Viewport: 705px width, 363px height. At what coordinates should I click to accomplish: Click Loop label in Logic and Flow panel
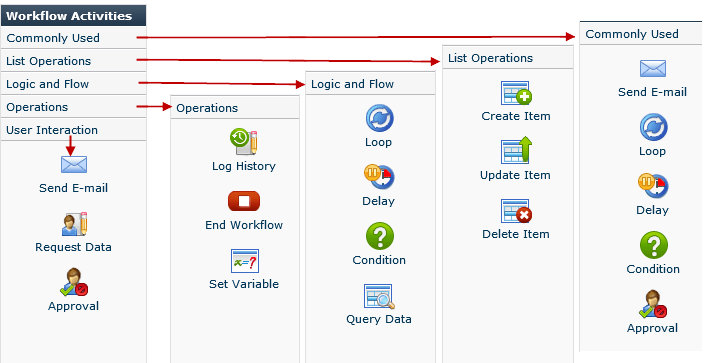378,142
